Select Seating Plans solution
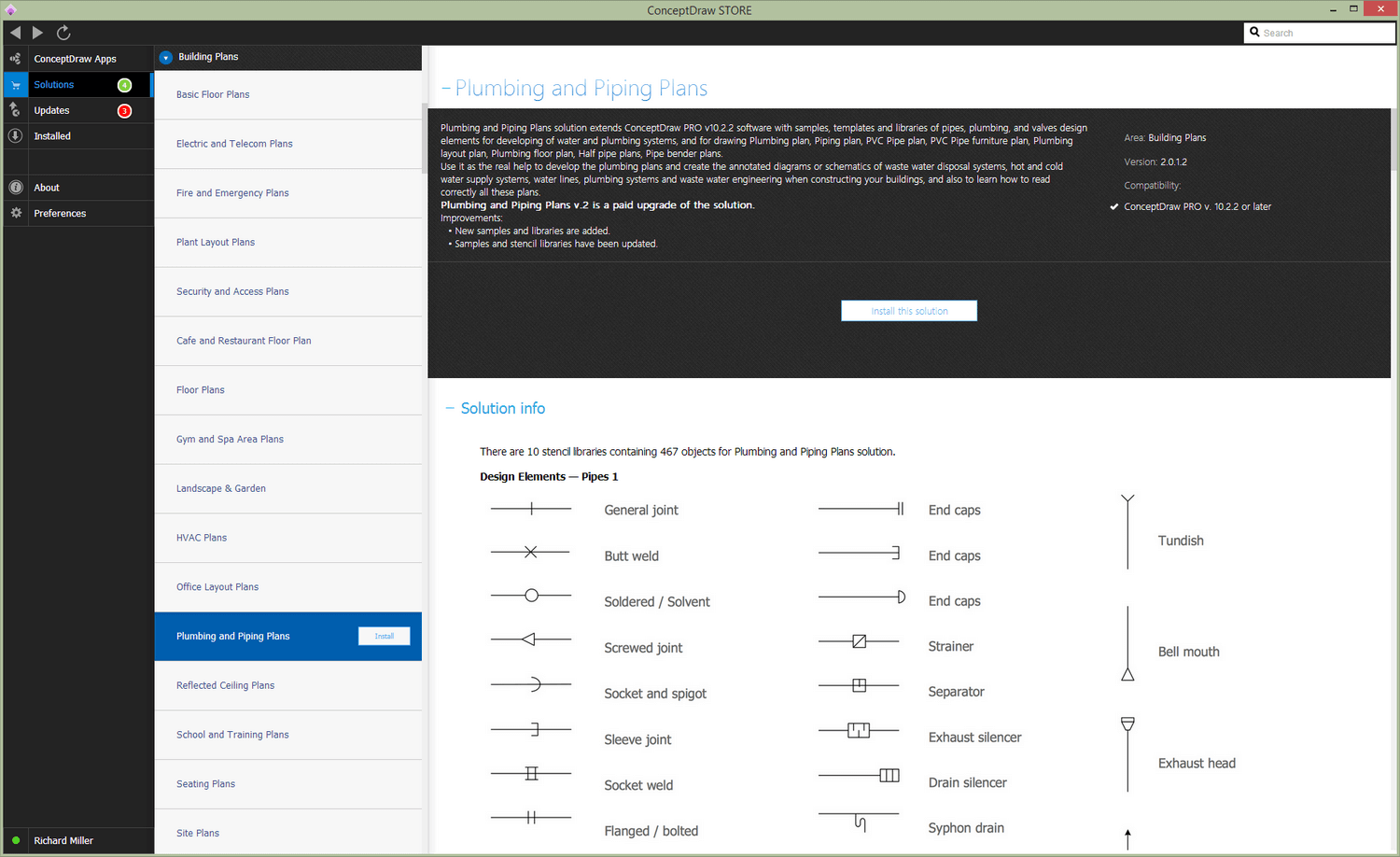The image size is (1400, 857). (288, 784)
